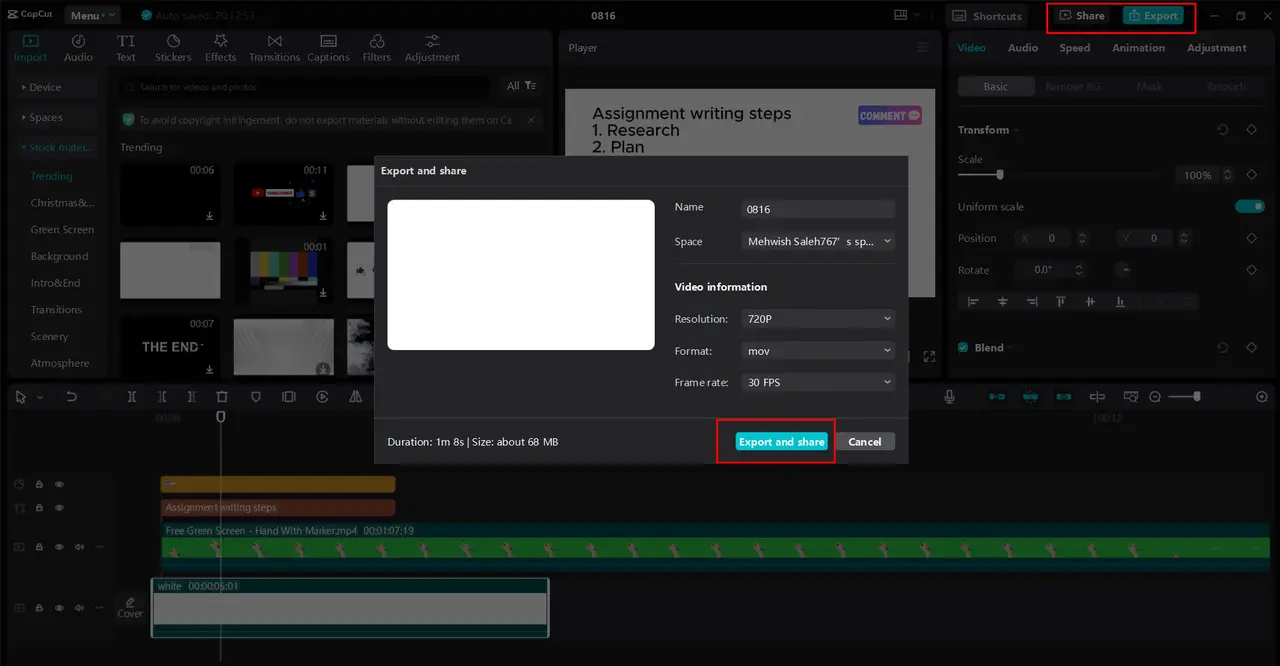Open the Filters panel
The height and width of the screenshot is (666, 1280).
pyautogui.click(x=377, y=45)
